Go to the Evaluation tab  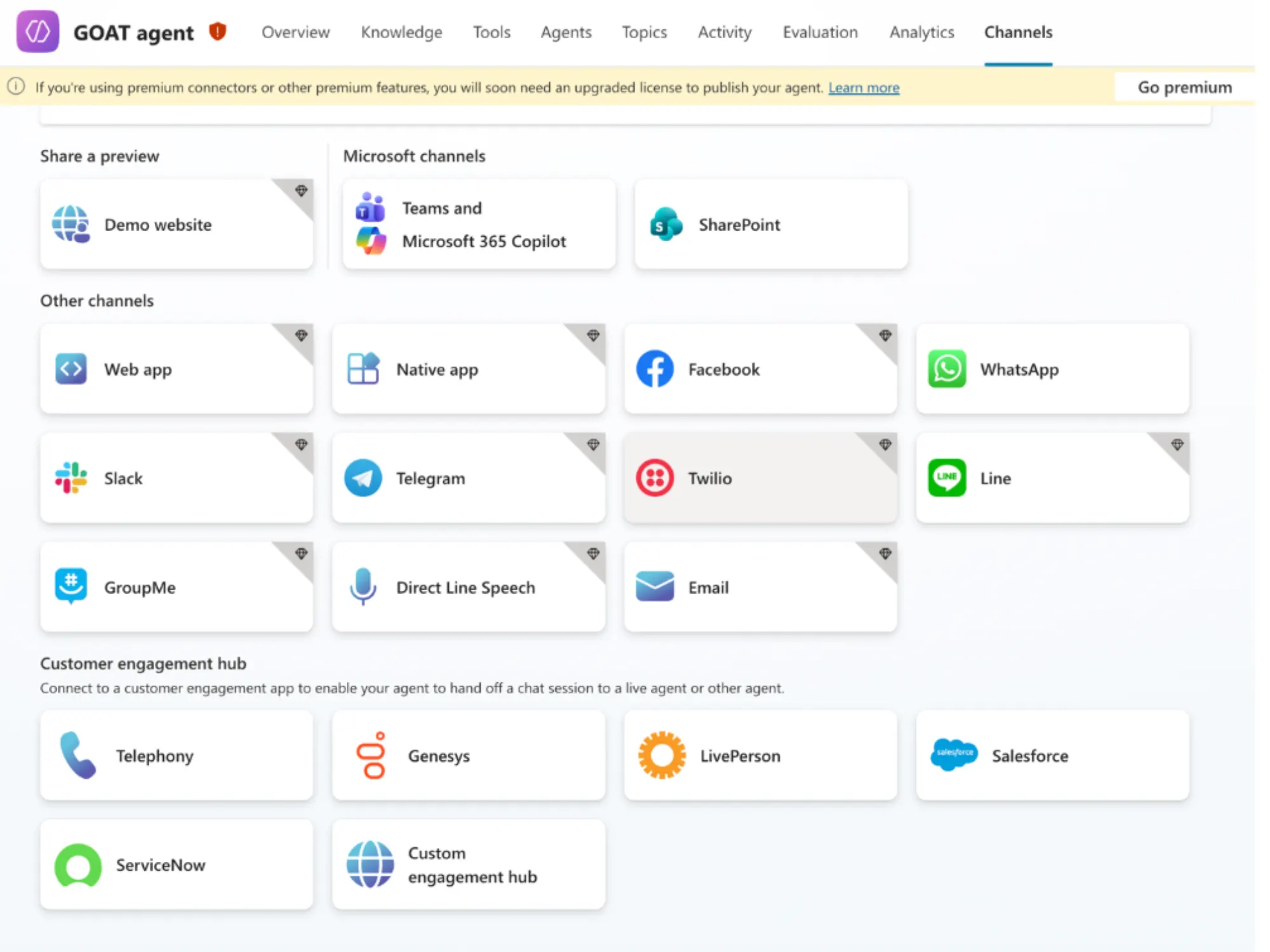(820, 32)
